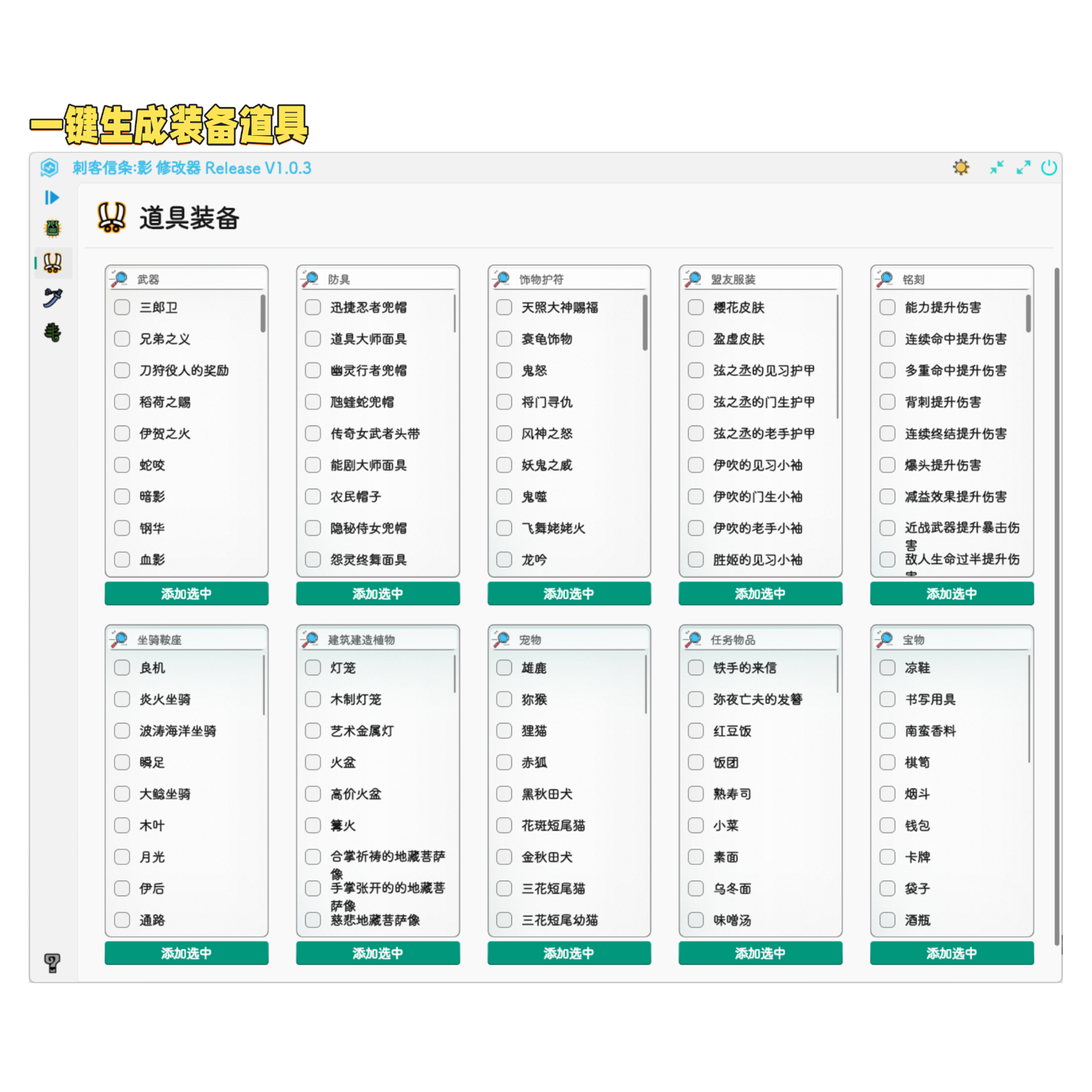Click the expand window arrows icon
This screenshot has height=1092, width=1092.
1023,167
